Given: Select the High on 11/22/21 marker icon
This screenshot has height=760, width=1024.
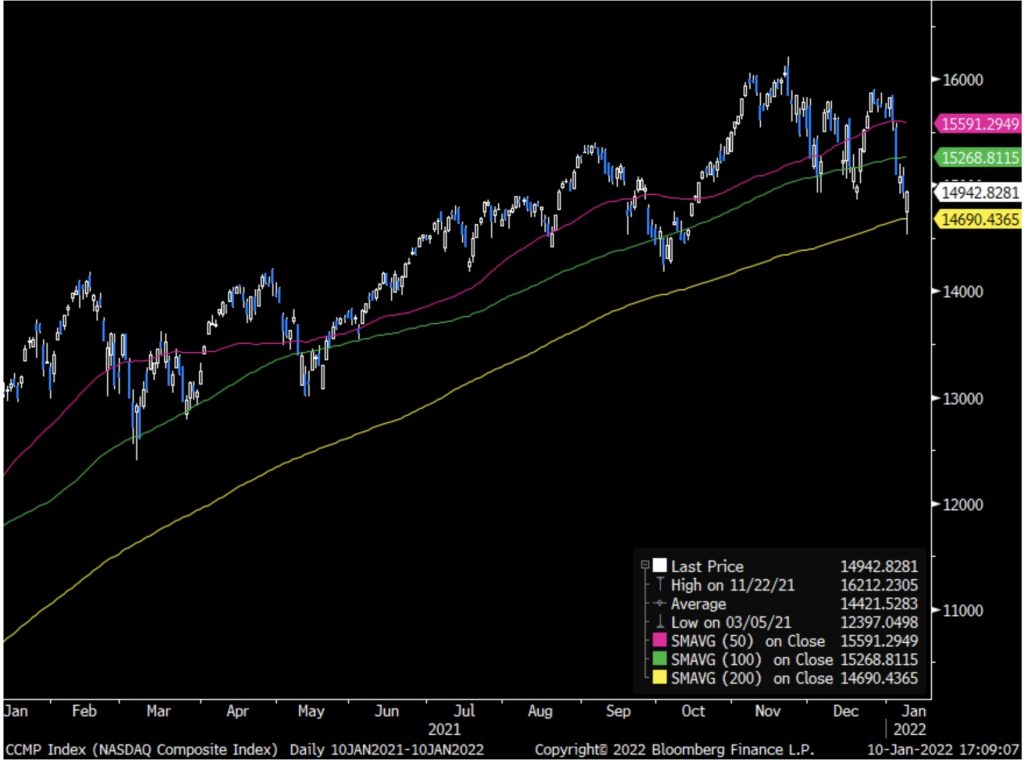Looking at the screenshot, I should 659,585.
